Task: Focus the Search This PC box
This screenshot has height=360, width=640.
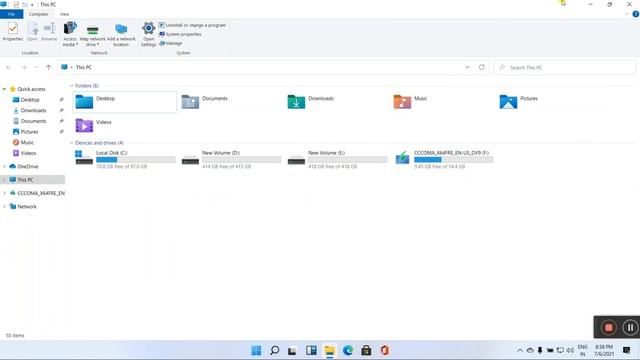Action: click(x=565, y=67)
